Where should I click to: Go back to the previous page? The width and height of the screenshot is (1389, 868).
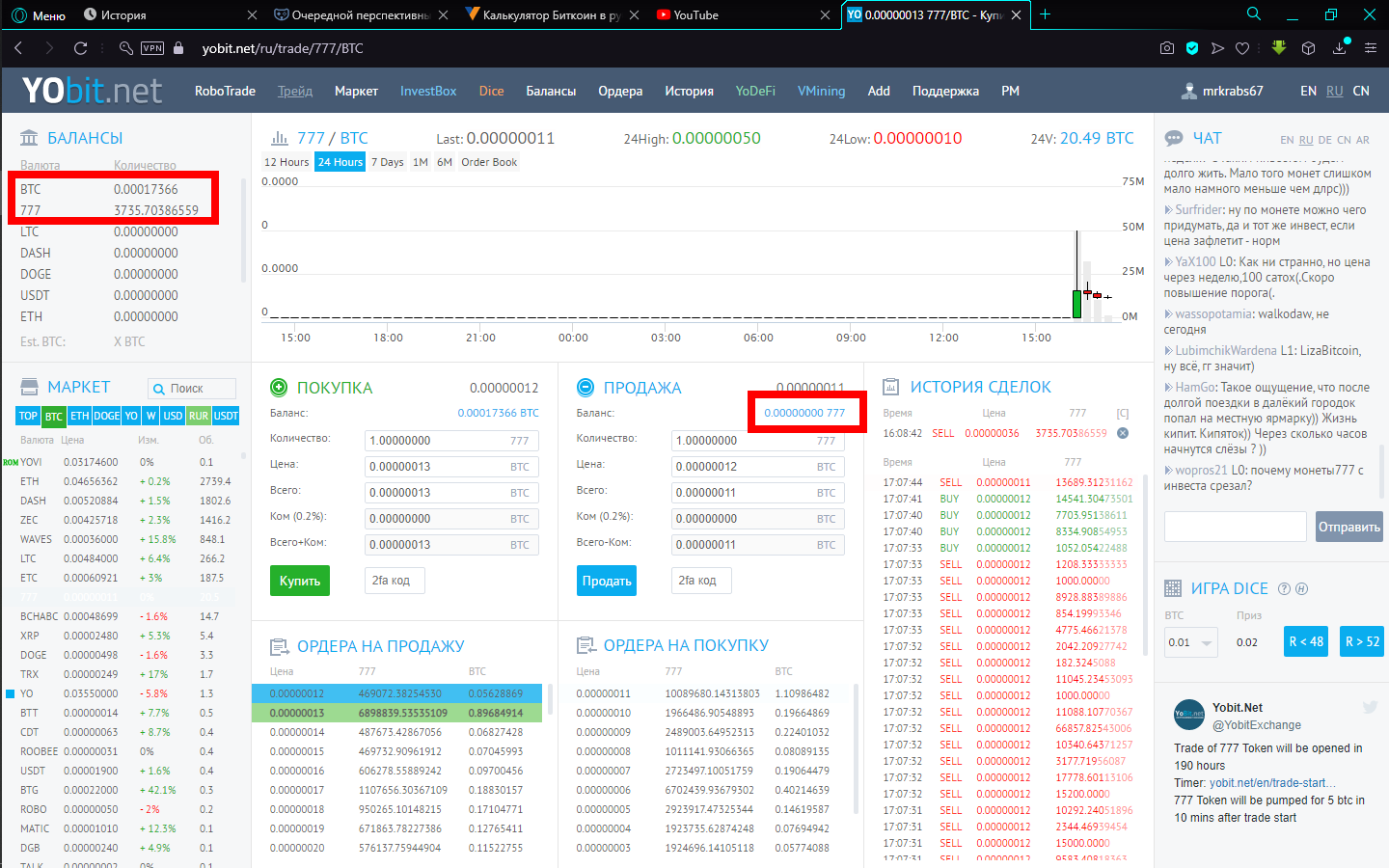18,47
